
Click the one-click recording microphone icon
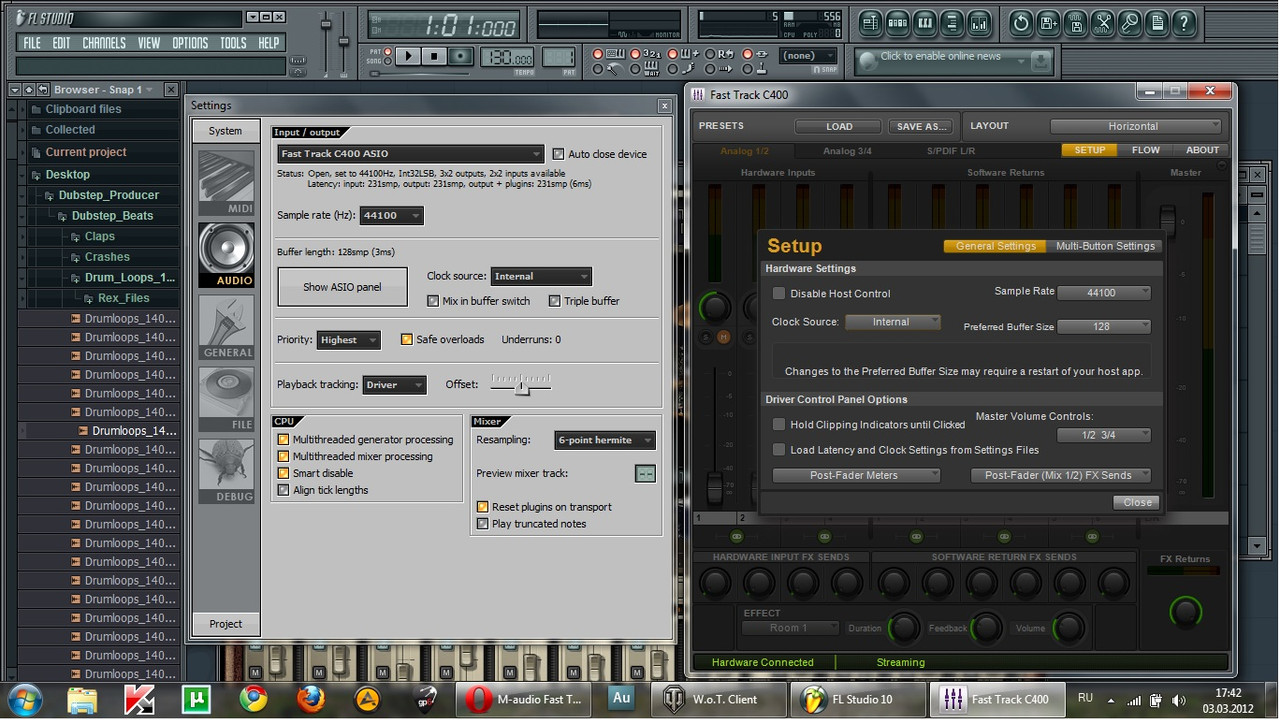coord(1130,23)
